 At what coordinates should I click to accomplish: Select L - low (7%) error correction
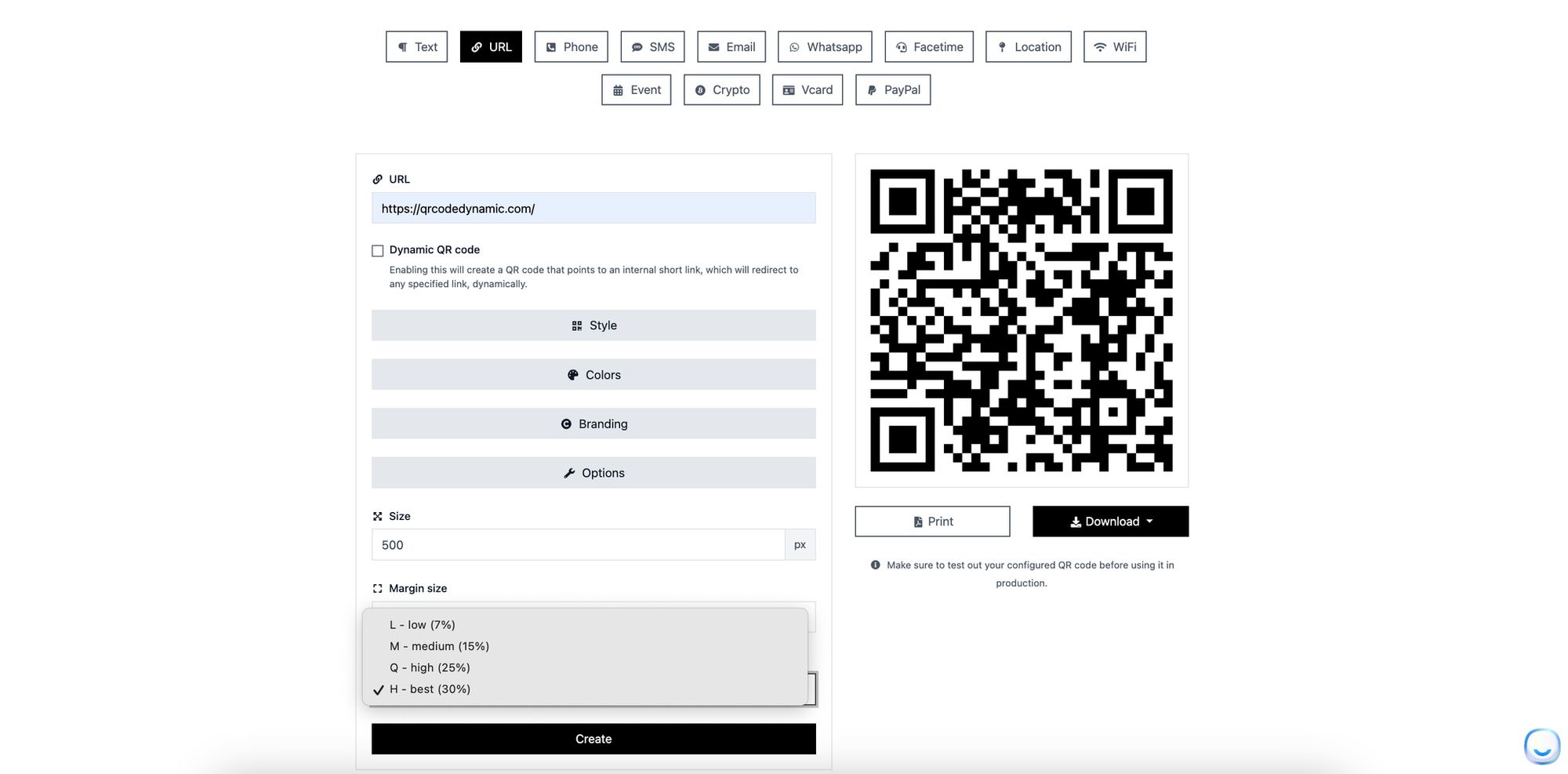585,625
